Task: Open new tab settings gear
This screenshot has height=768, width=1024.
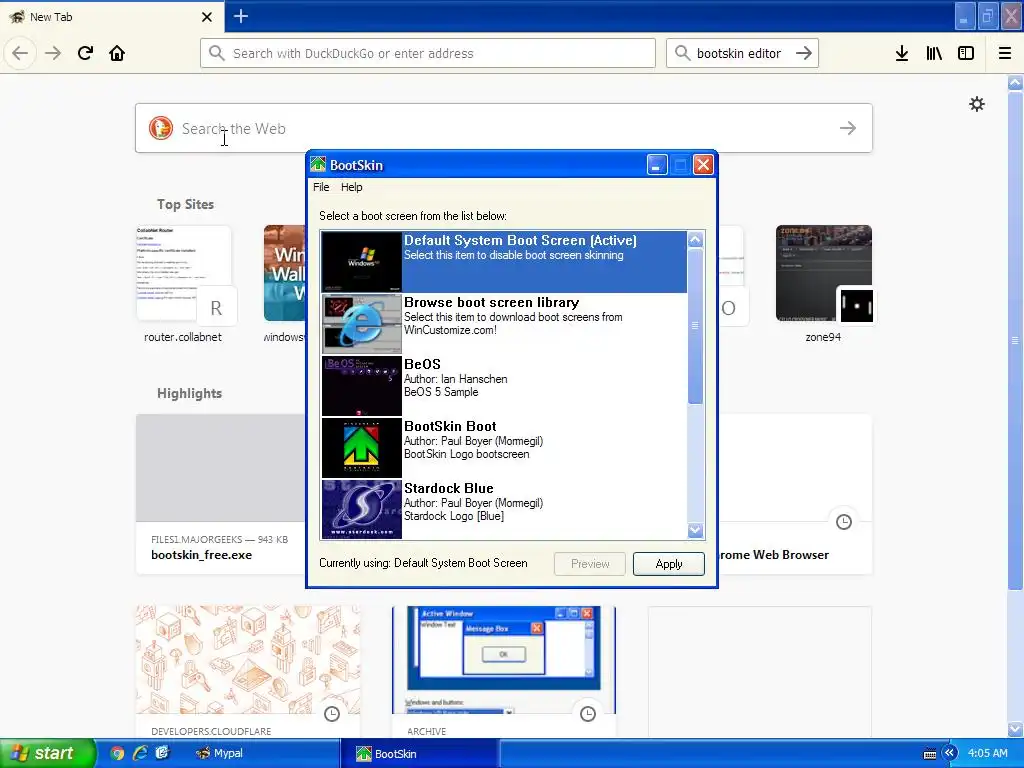Action: tap(977, 104)
